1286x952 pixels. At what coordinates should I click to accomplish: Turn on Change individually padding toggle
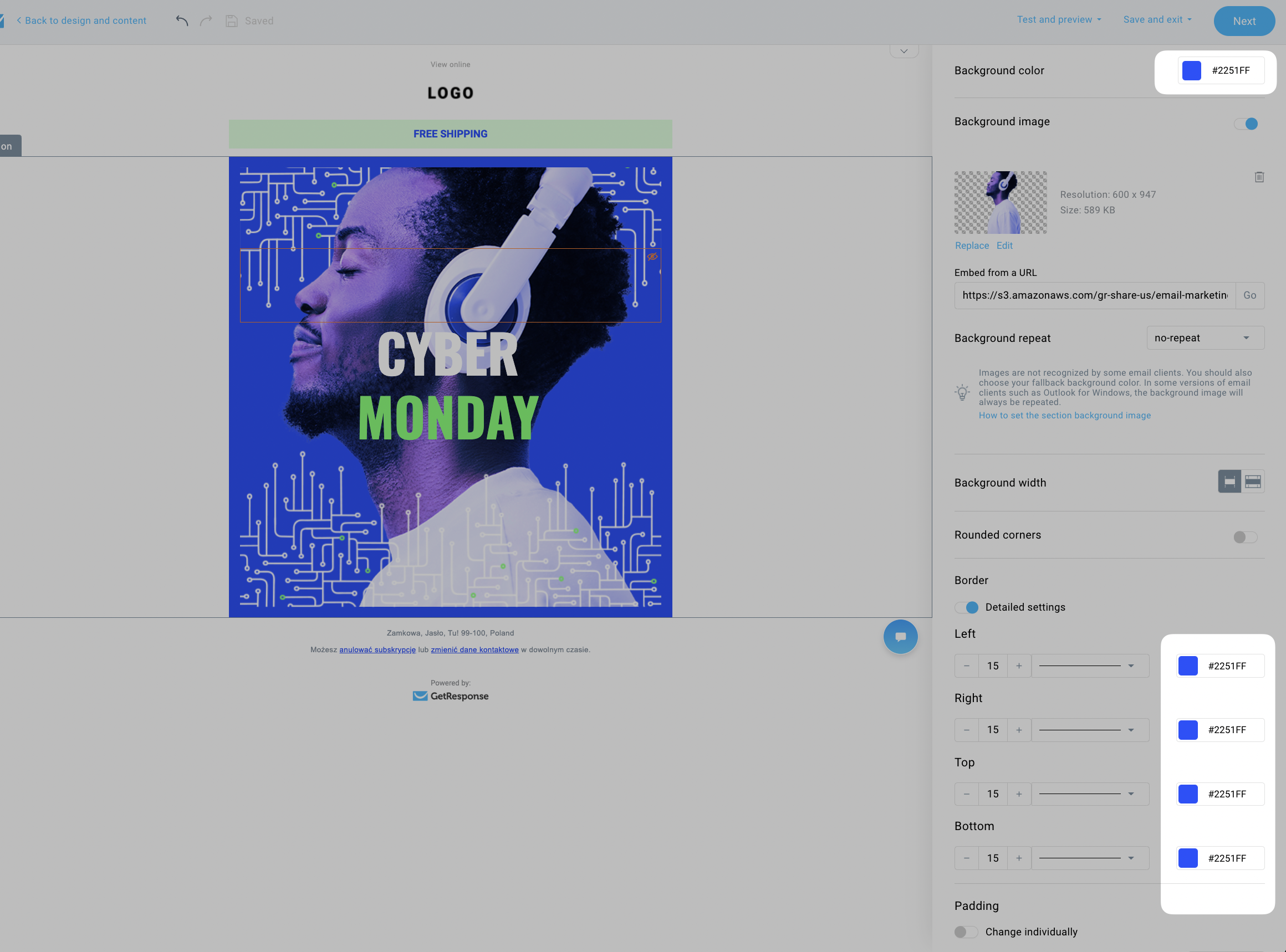[966, 932]
